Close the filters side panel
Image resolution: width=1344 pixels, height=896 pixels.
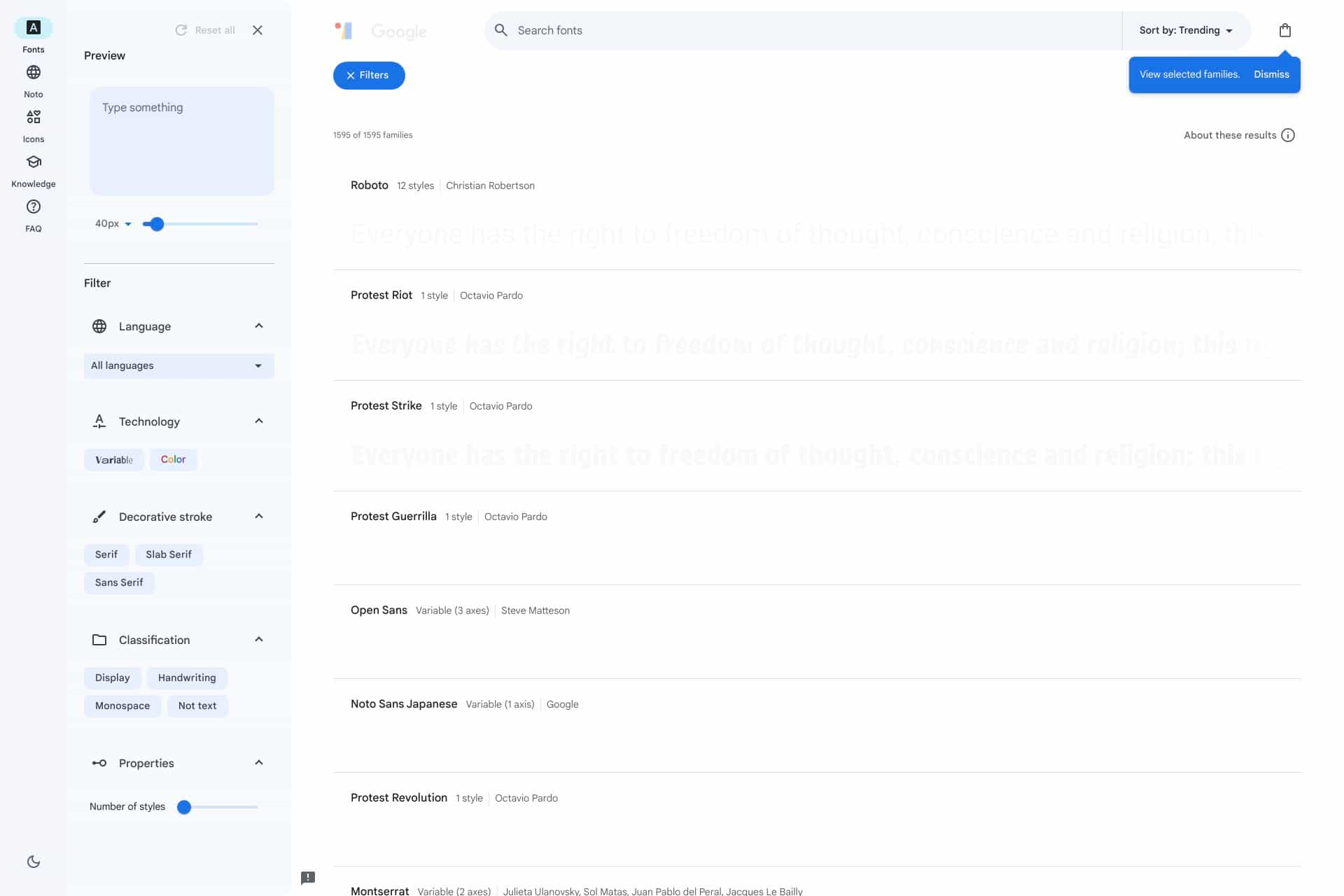[258, 30]
